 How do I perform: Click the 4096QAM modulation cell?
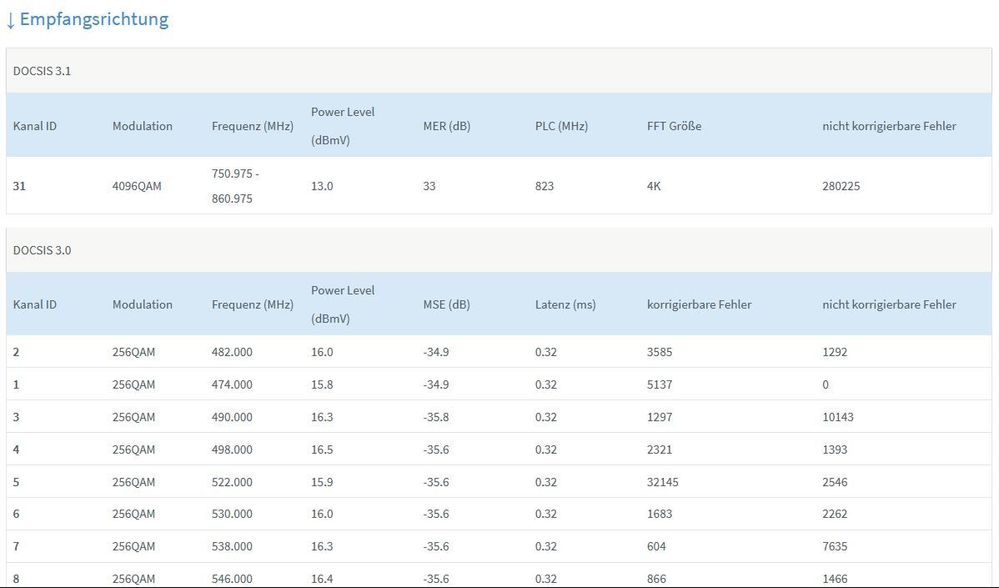[x=135, y=186]
